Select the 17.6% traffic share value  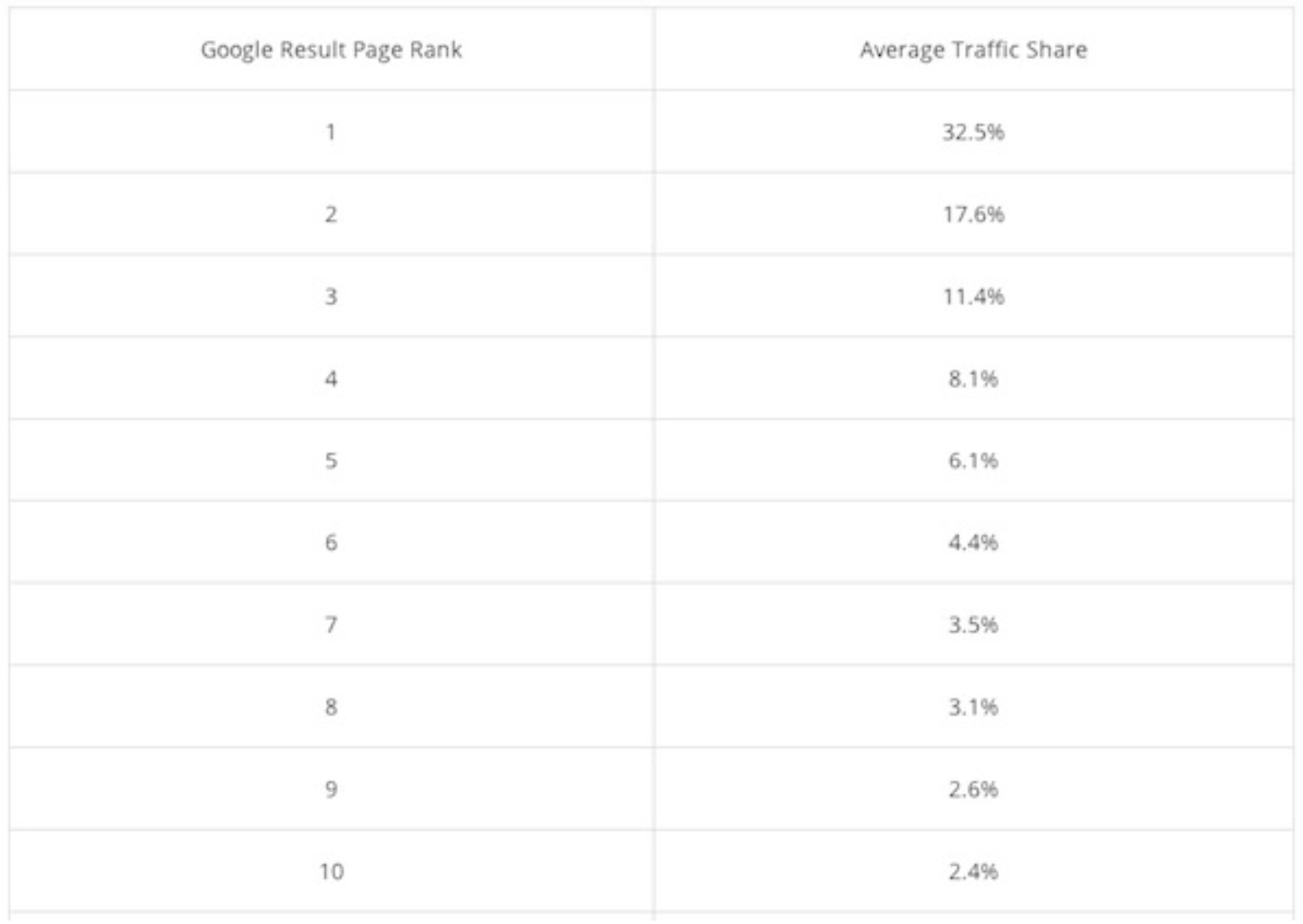click(x=974, y=214)
